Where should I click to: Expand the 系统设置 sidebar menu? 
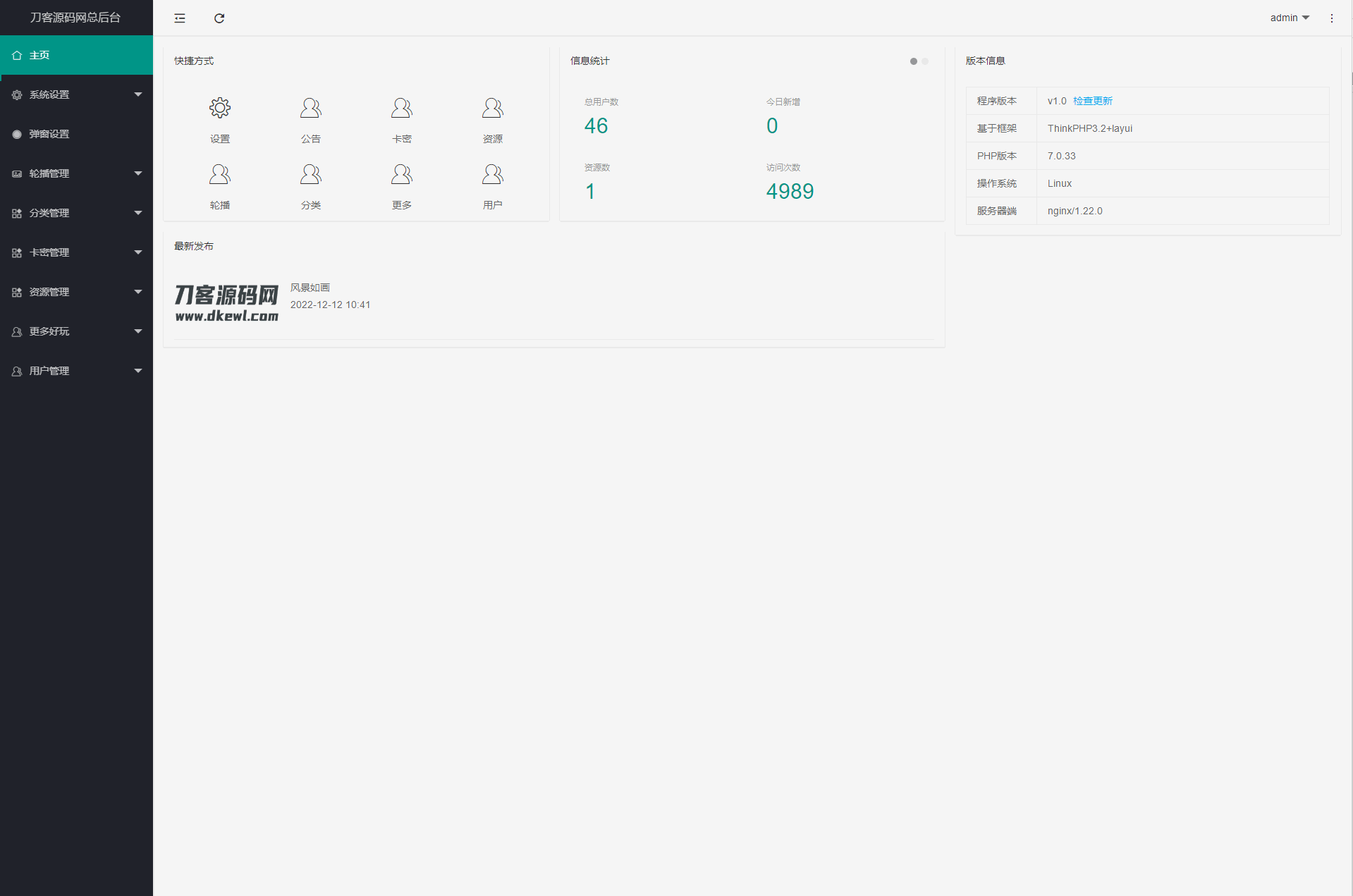(x=76, y=94)
